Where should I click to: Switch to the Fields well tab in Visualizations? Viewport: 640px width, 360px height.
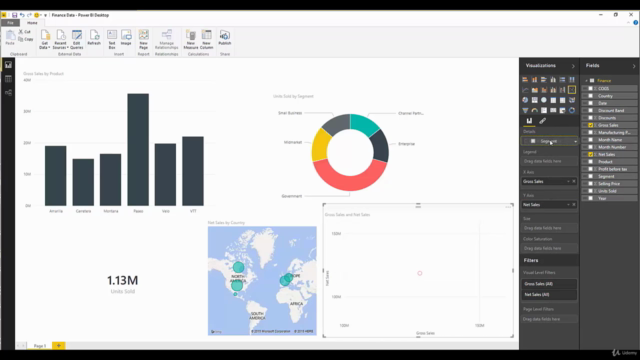[529, 121]
